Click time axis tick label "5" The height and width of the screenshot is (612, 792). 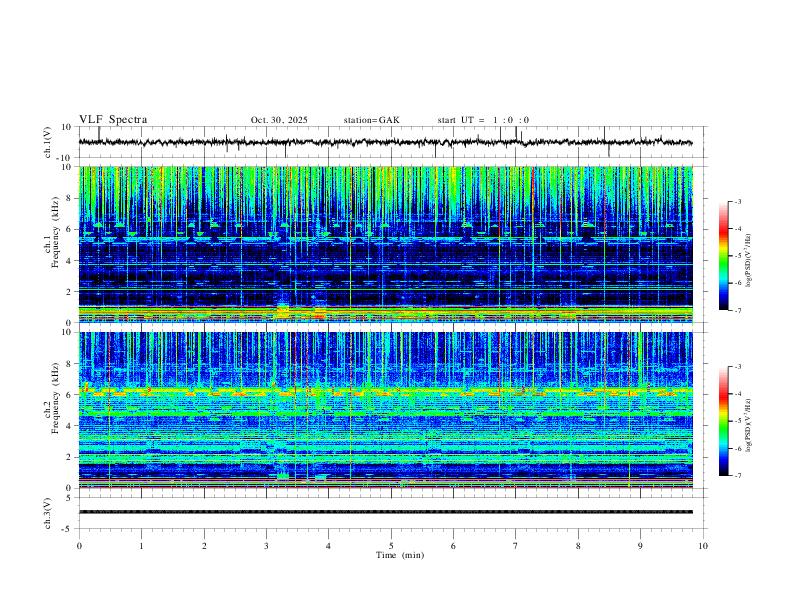pyautogui.click(x=391, y=546)
